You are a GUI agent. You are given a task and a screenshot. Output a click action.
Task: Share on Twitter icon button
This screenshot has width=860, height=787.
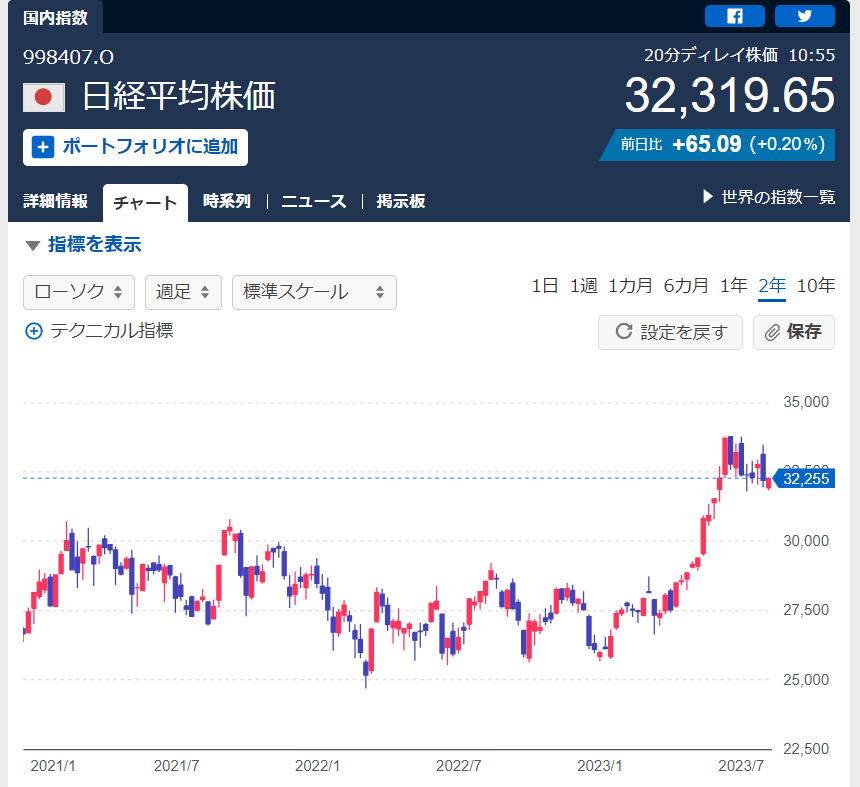805,16
